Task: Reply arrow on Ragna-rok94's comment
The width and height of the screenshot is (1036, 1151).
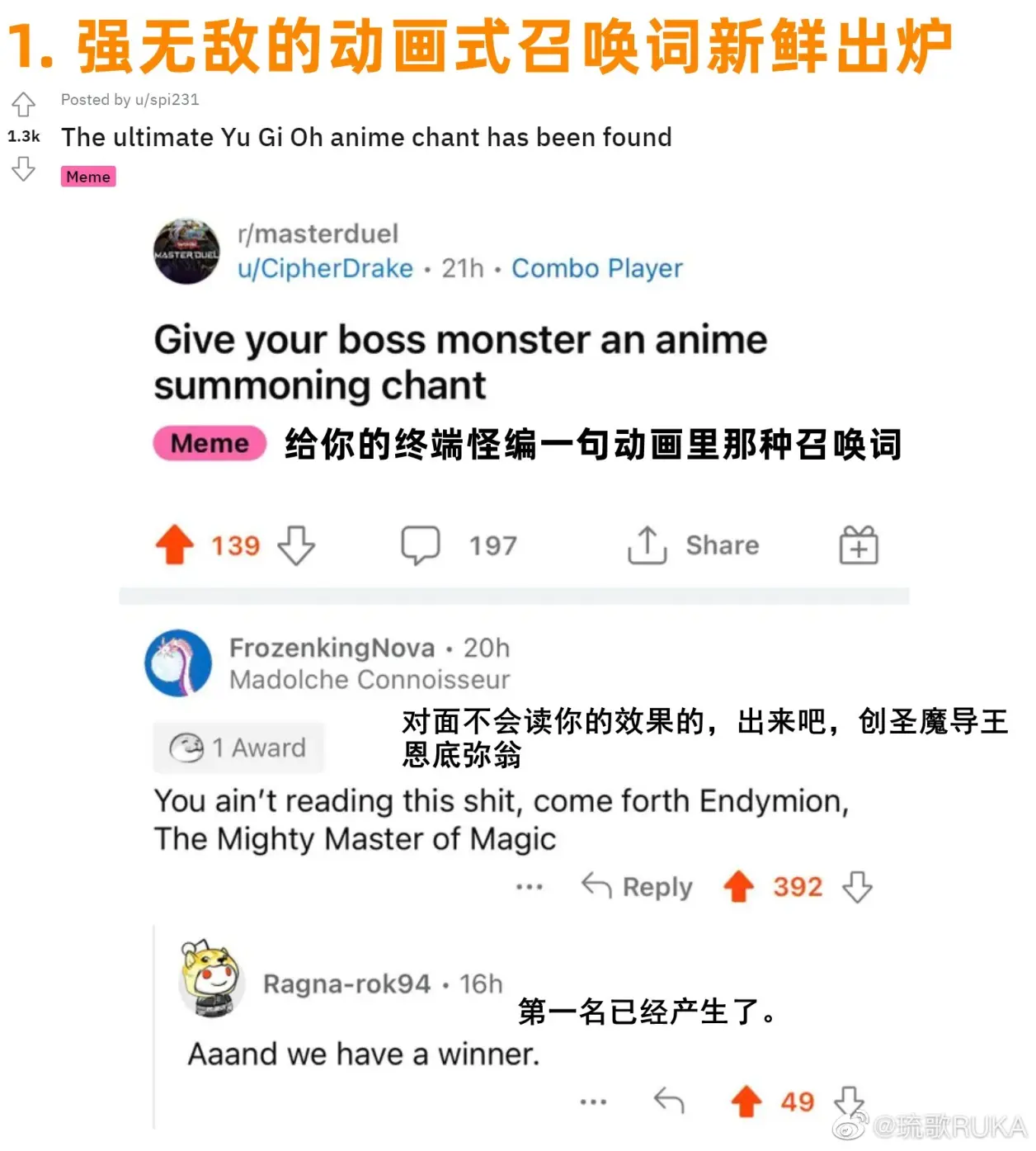Action: click(x=669, y=1101)
